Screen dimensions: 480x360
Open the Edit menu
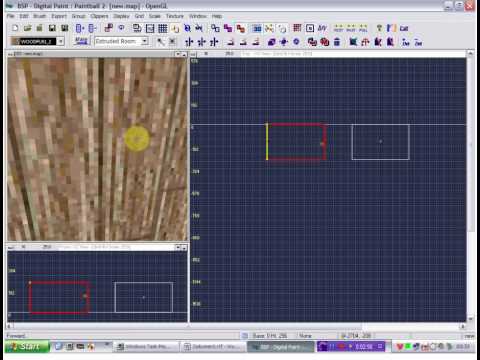tap(24, 16)
